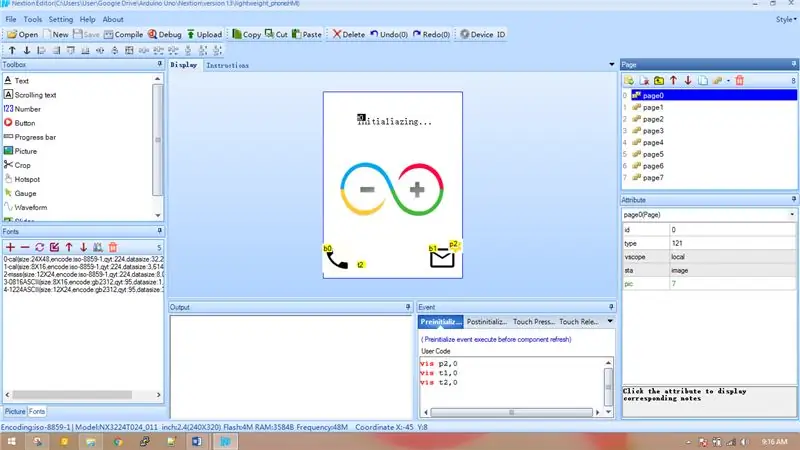Move the page down in the Page panel
This screenshot has height=450, width=800.
688,81
